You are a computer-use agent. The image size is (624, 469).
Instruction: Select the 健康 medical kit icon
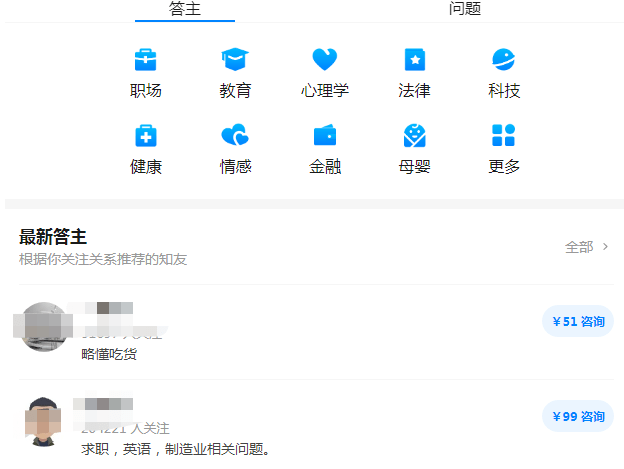click(145, 135)
